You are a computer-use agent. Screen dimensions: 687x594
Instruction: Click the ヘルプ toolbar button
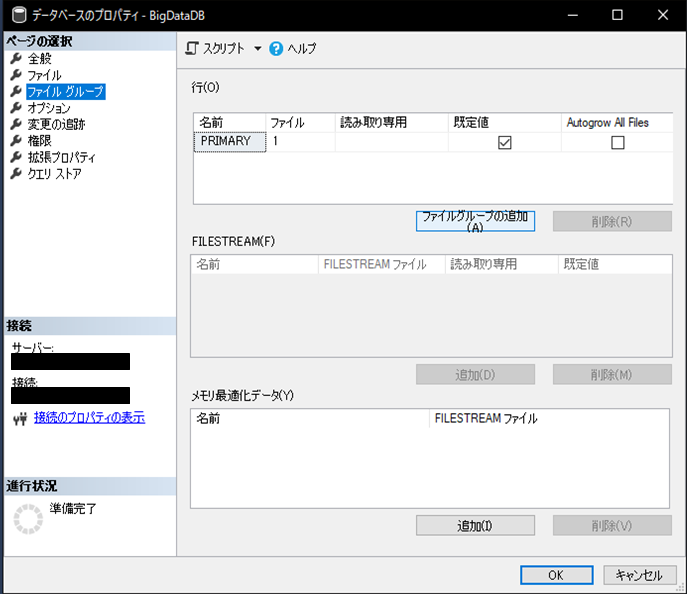click(x=293, y=48)
